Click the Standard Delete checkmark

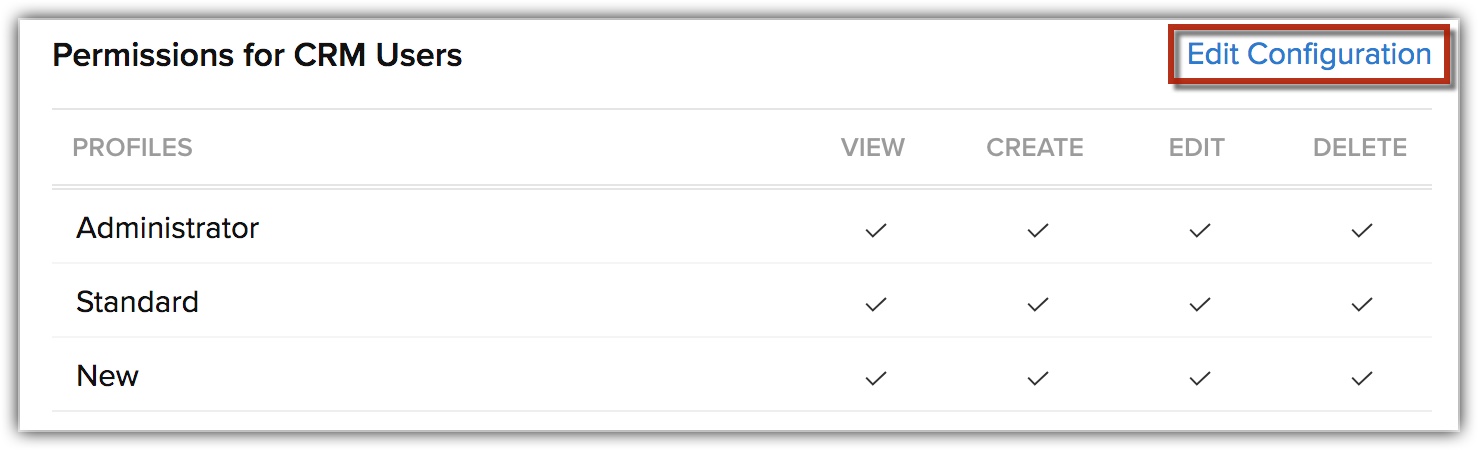pos(1361,304)
